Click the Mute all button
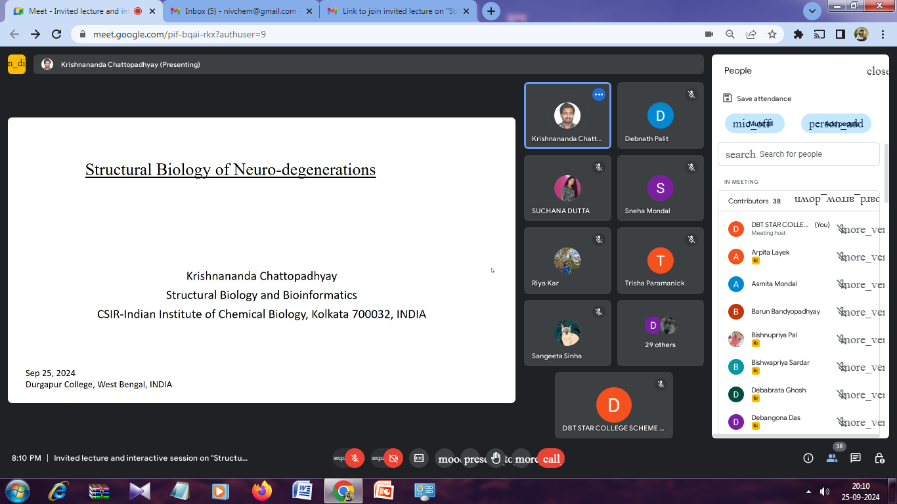The width and height of the screenshot is (897, 504). click(x=756, y=124)
